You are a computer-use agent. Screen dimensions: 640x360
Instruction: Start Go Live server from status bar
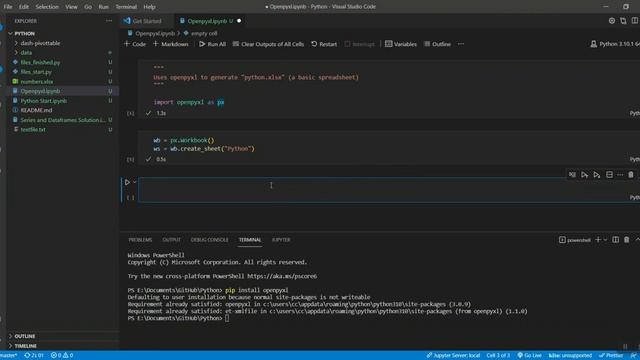tap(529, 355)
